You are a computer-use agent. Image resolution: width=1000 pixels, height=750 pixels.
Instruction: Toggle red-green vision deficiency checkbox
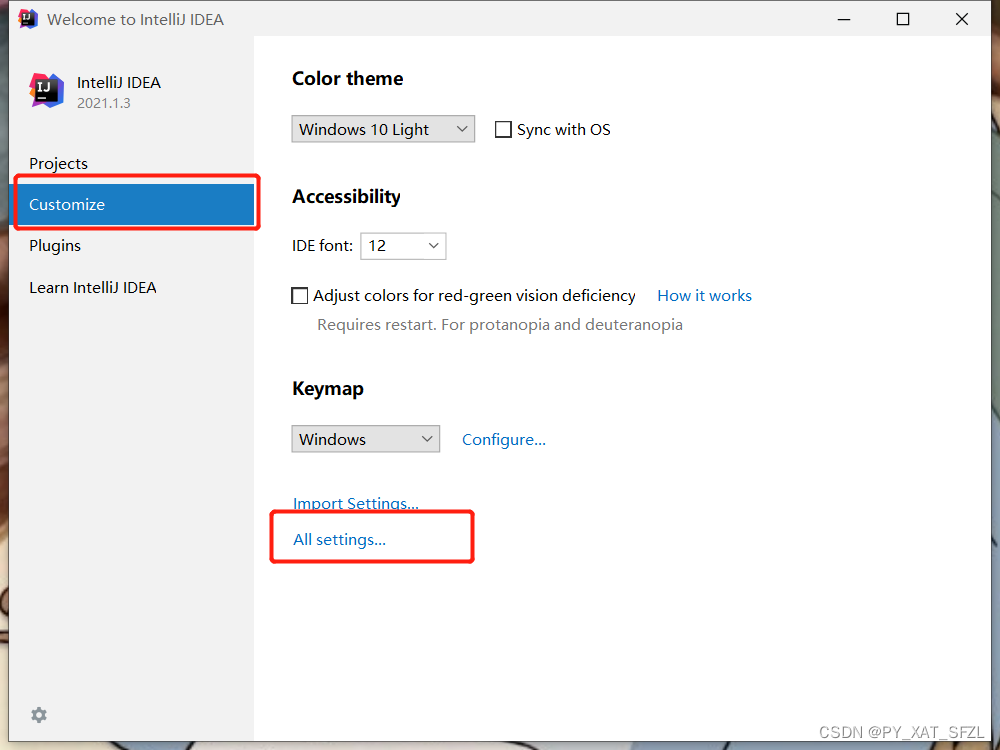[299, 296]
